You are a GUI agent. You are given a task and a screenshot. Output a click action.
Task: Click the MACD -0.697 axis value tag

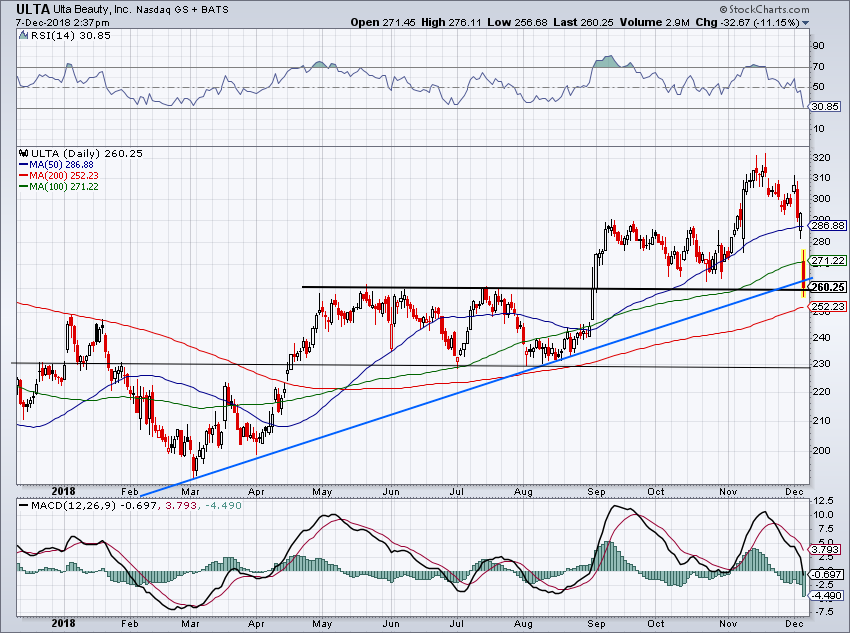coord(826,574)
